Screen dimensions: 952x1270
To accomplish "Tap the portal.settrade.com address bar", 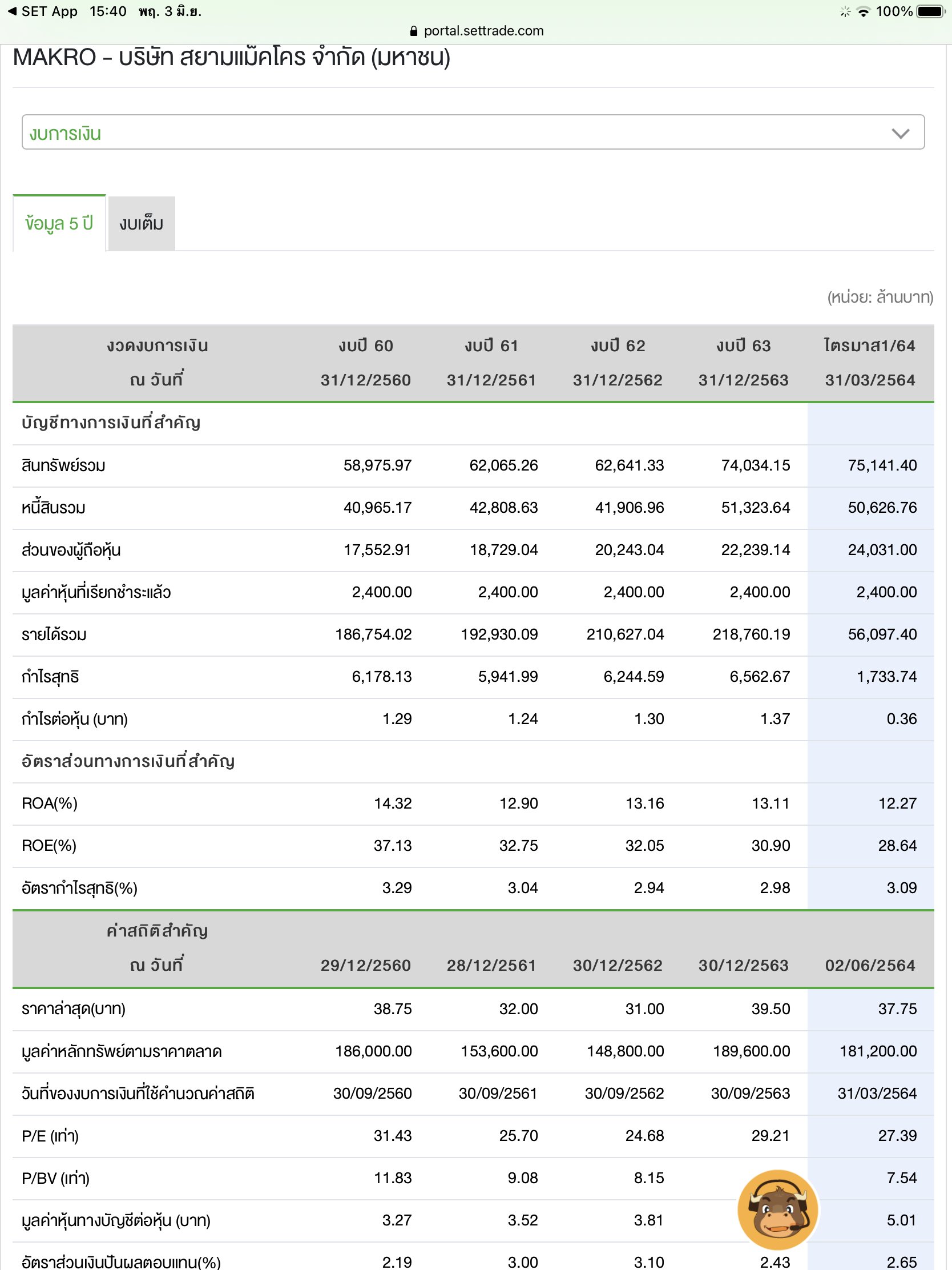I will [477, 31].
